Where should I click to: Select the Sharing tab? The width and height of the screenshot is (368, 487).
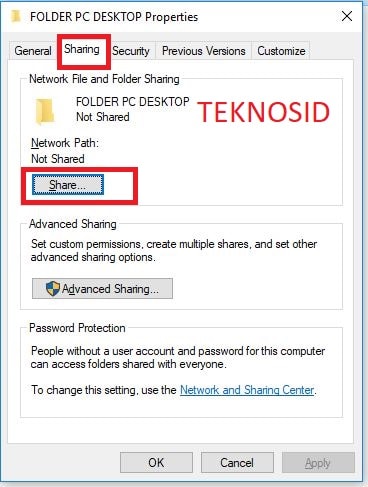click(x=82, y=50)
